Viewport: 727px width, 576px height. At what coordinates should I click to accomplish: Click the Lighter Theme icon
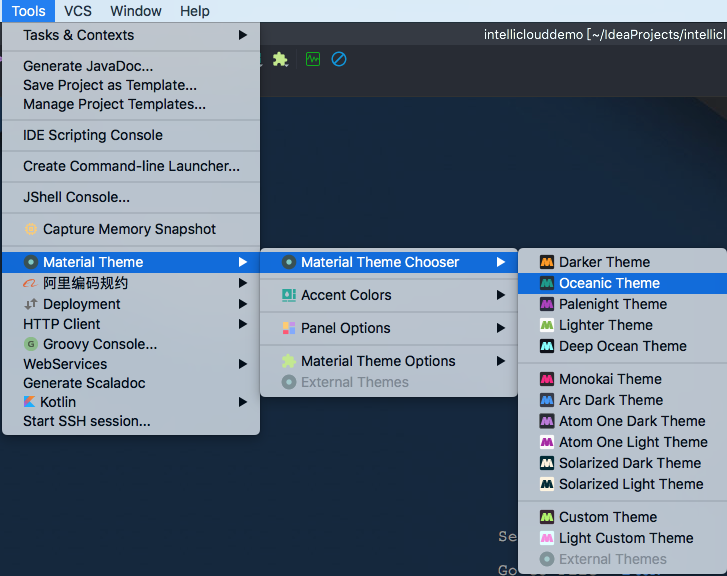click(x=547, y=325)
